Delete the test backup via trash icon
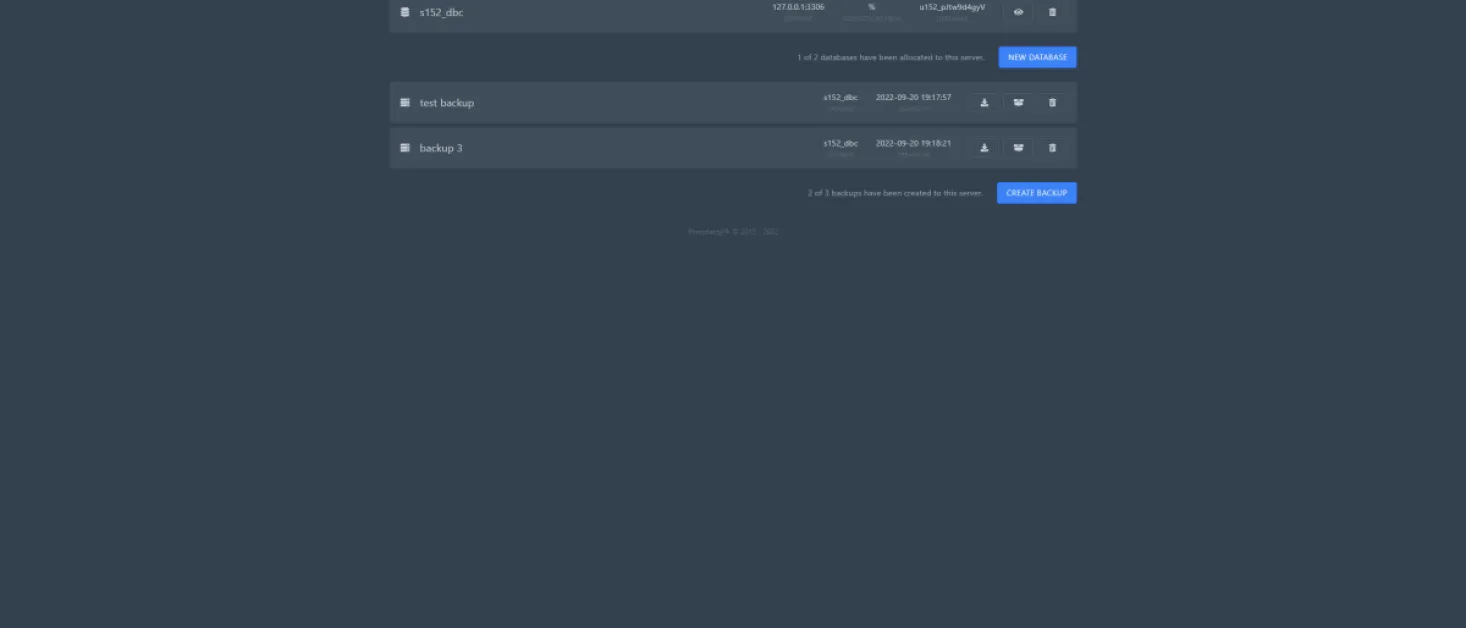Screen dimensions: 1466x628 point(1052,102)
